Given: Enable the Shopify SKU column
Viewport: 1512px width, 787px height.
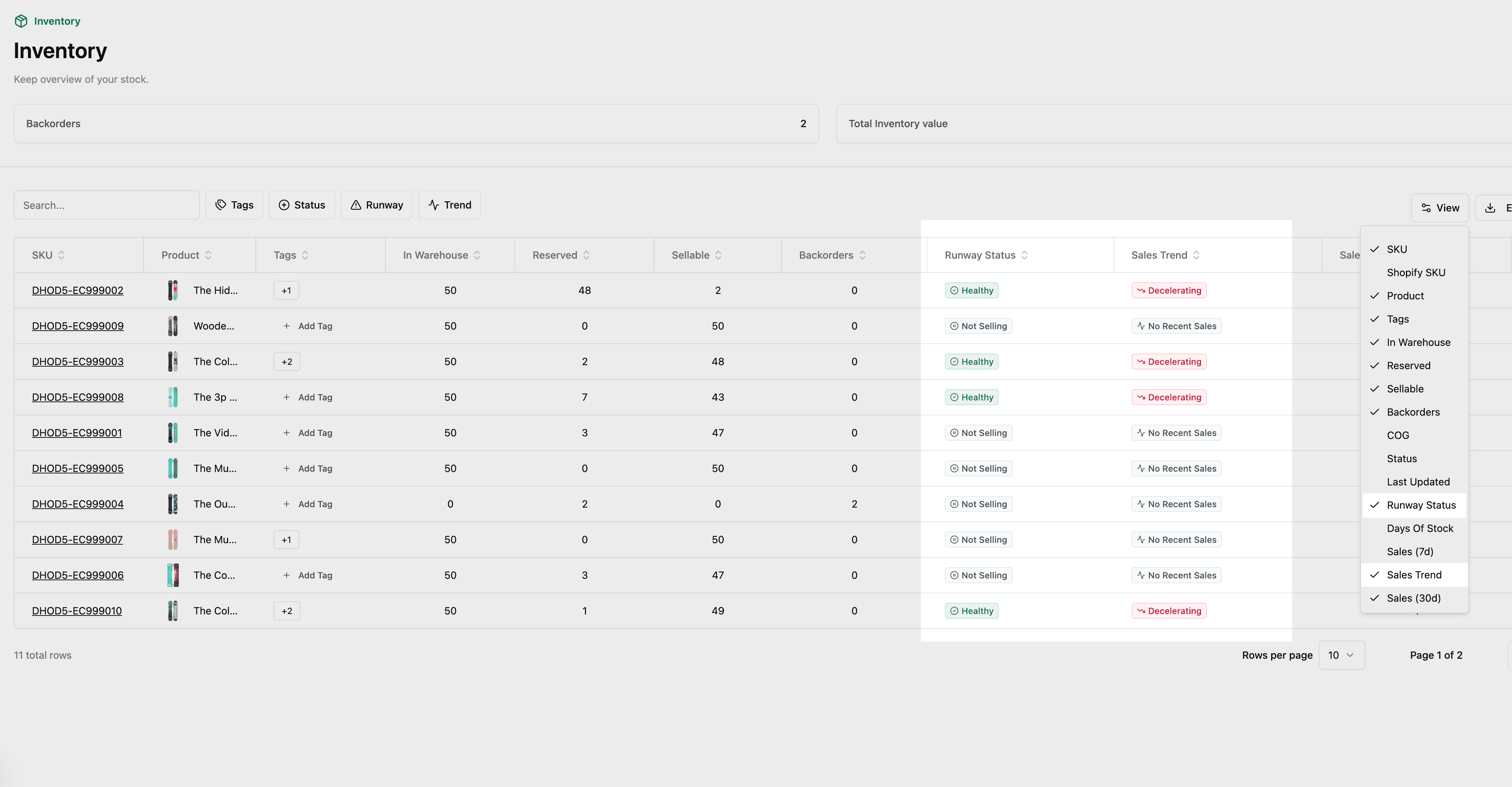Looking at the screenshot, I should coord(1415,272).
